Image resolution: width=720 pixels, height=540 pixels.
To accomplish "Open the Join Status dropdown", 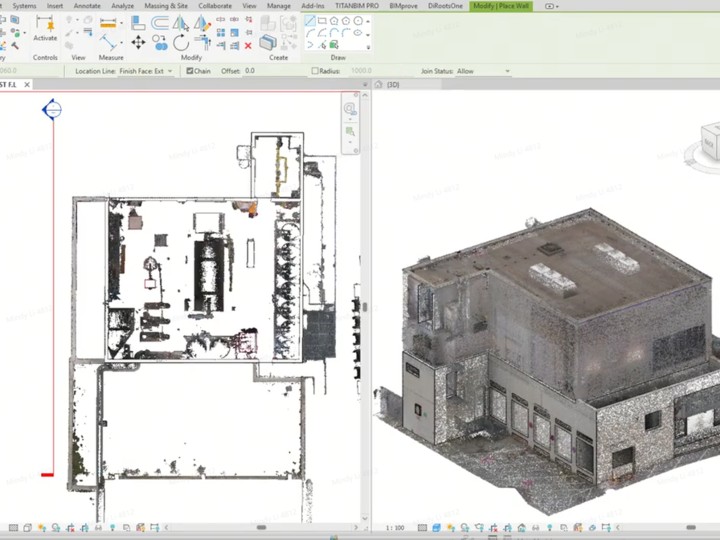I will (x=483, y=71).
